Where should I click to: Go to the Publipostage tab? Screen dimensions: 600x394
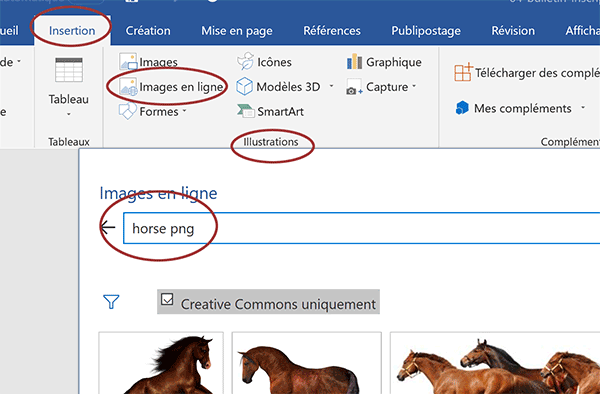426,31
